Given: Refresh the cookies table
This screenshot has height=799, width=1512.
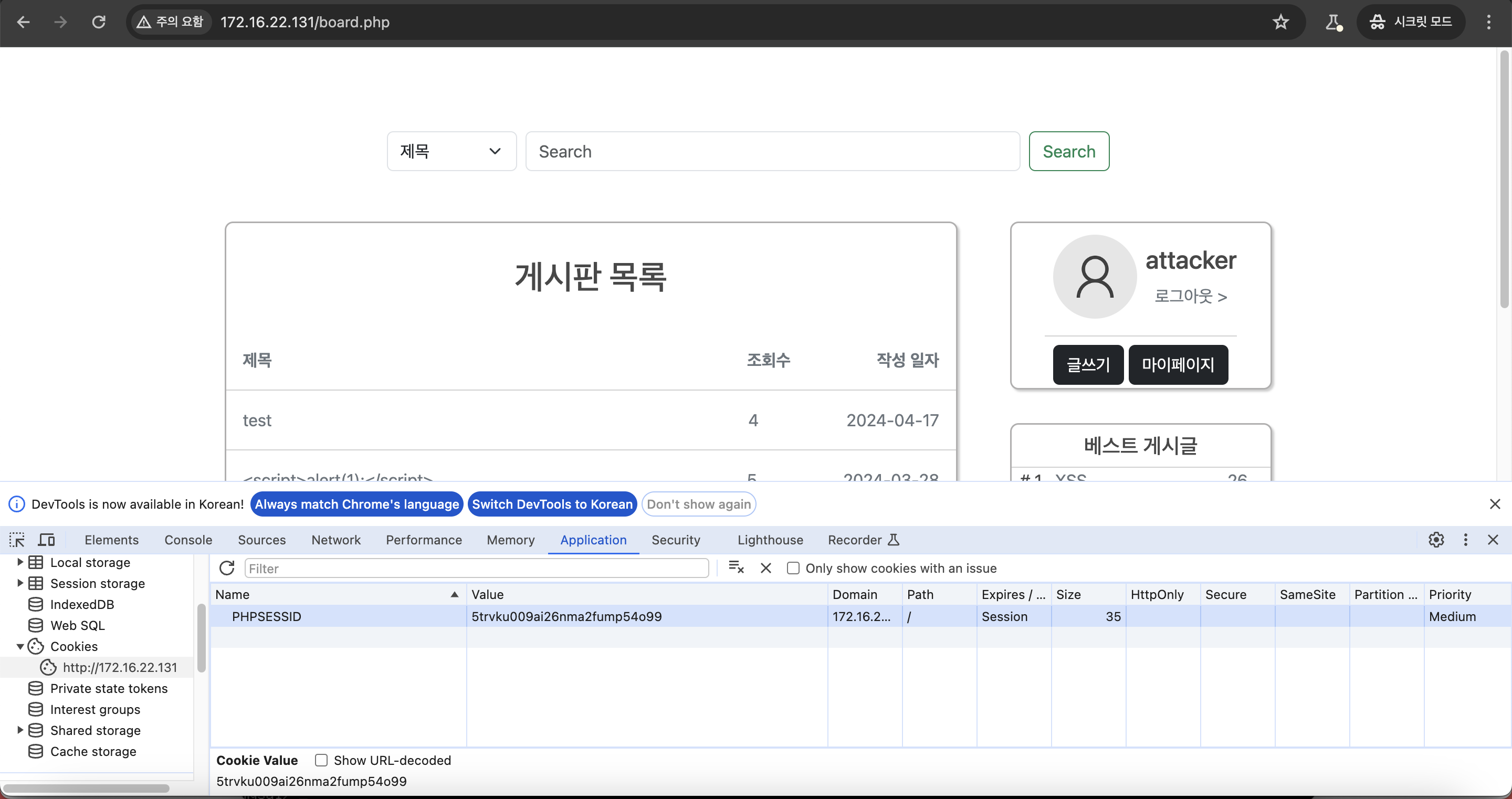Looking at the screenshot, I should 227,567.
